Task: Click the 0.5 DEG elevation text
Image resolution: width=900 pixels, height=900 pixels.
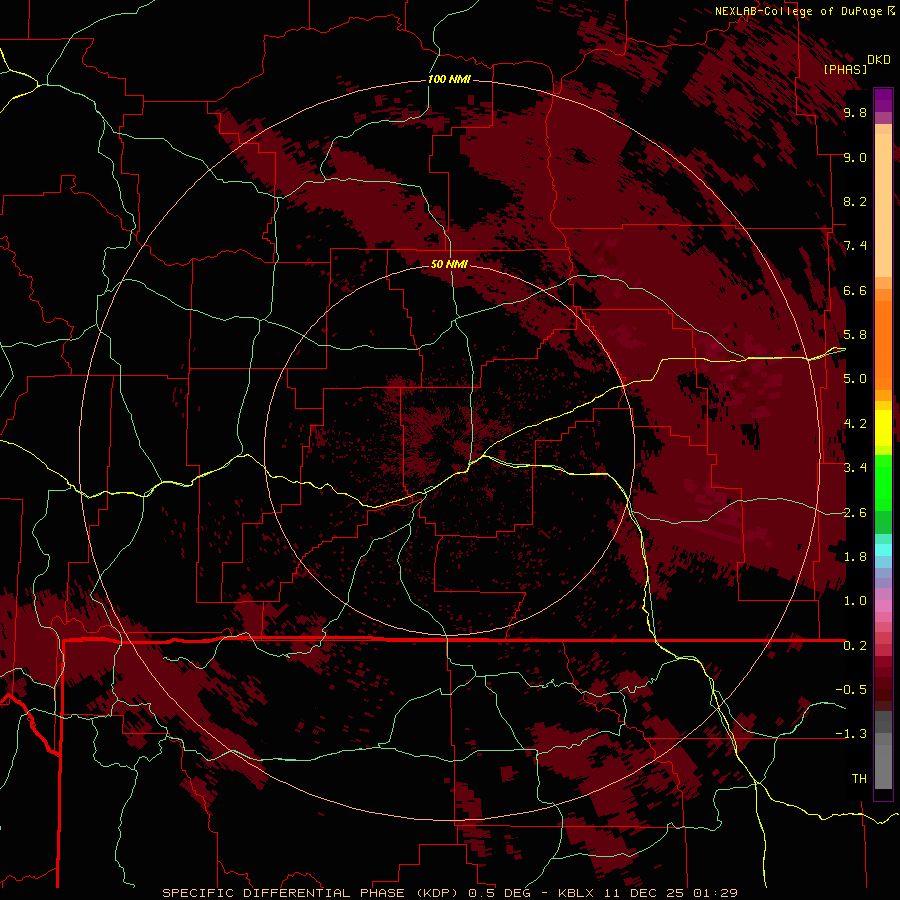Action: (498, 893)
